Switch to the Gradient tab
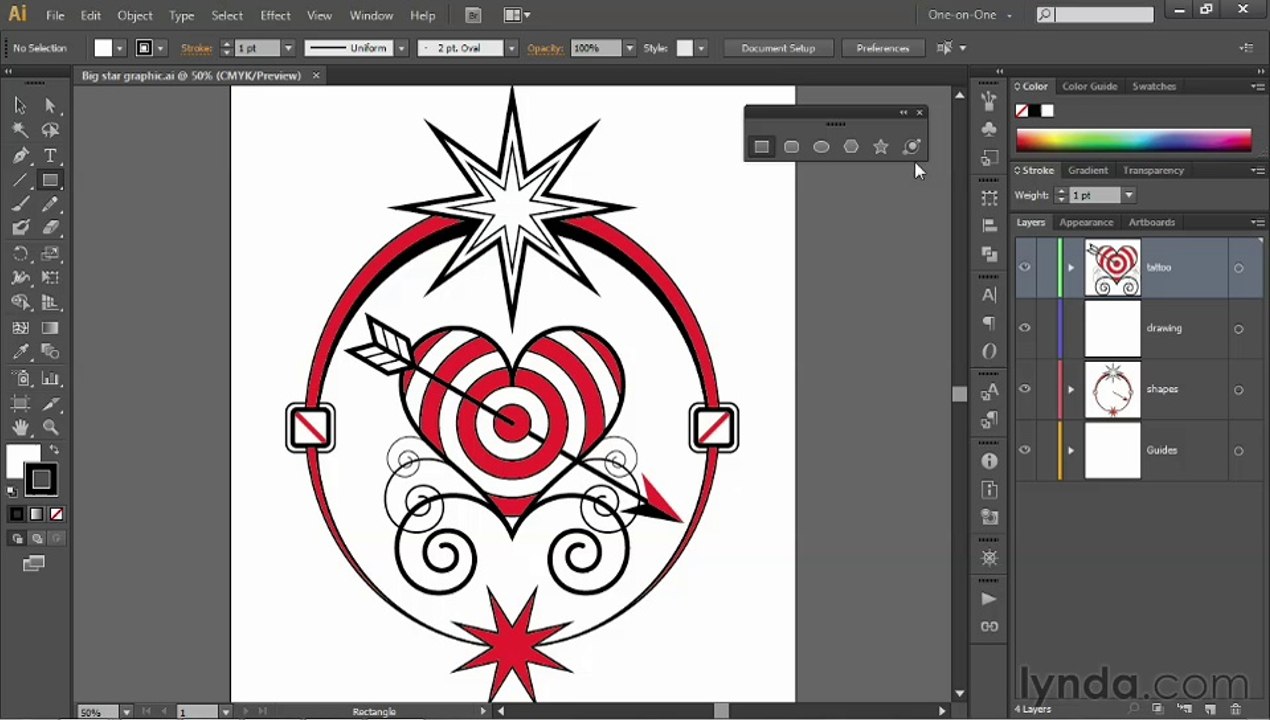The height and width of the screenshot is (720, 1270). point(1088,171)
